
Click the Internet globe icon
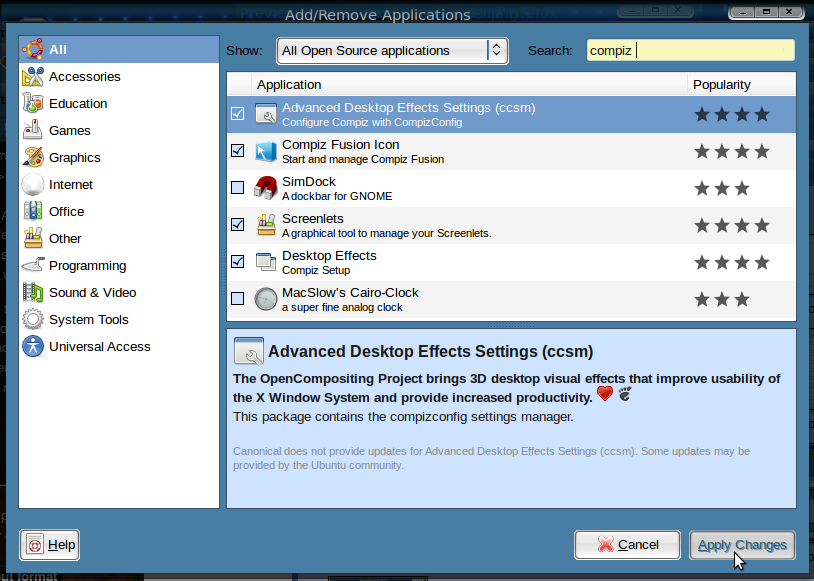point(33,184)
